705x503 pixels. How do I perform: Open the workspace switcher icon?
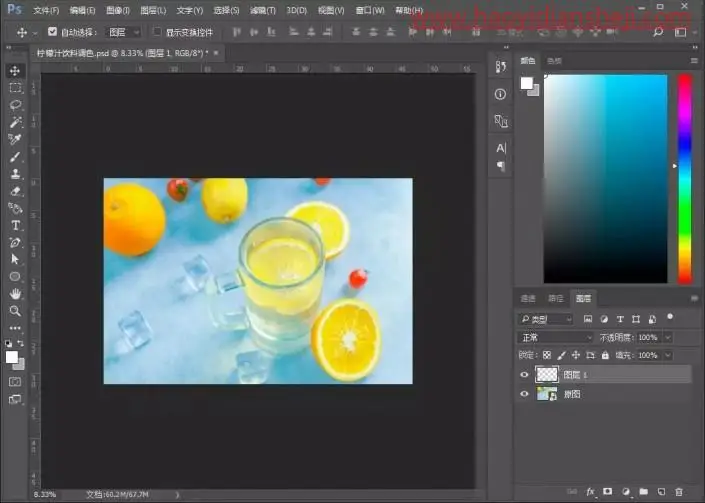coord(680,32)
